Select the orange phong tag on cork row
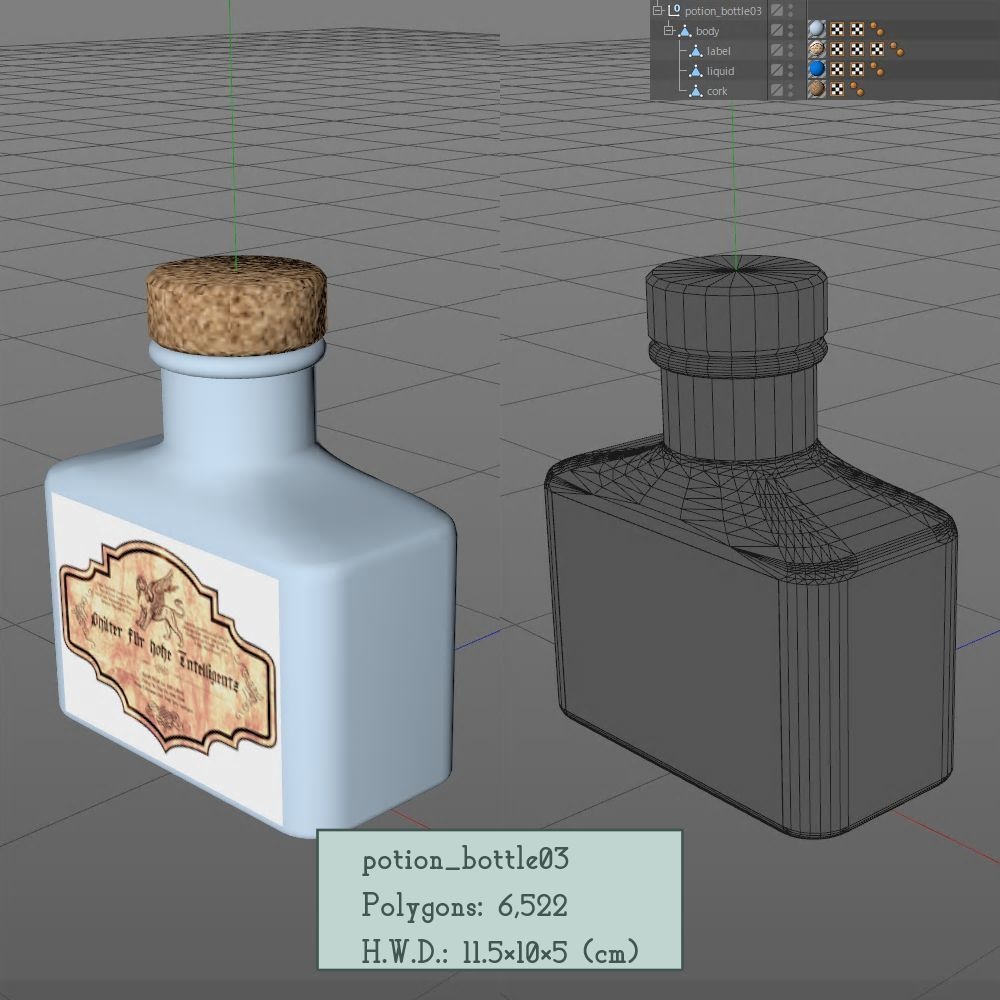 857,89
